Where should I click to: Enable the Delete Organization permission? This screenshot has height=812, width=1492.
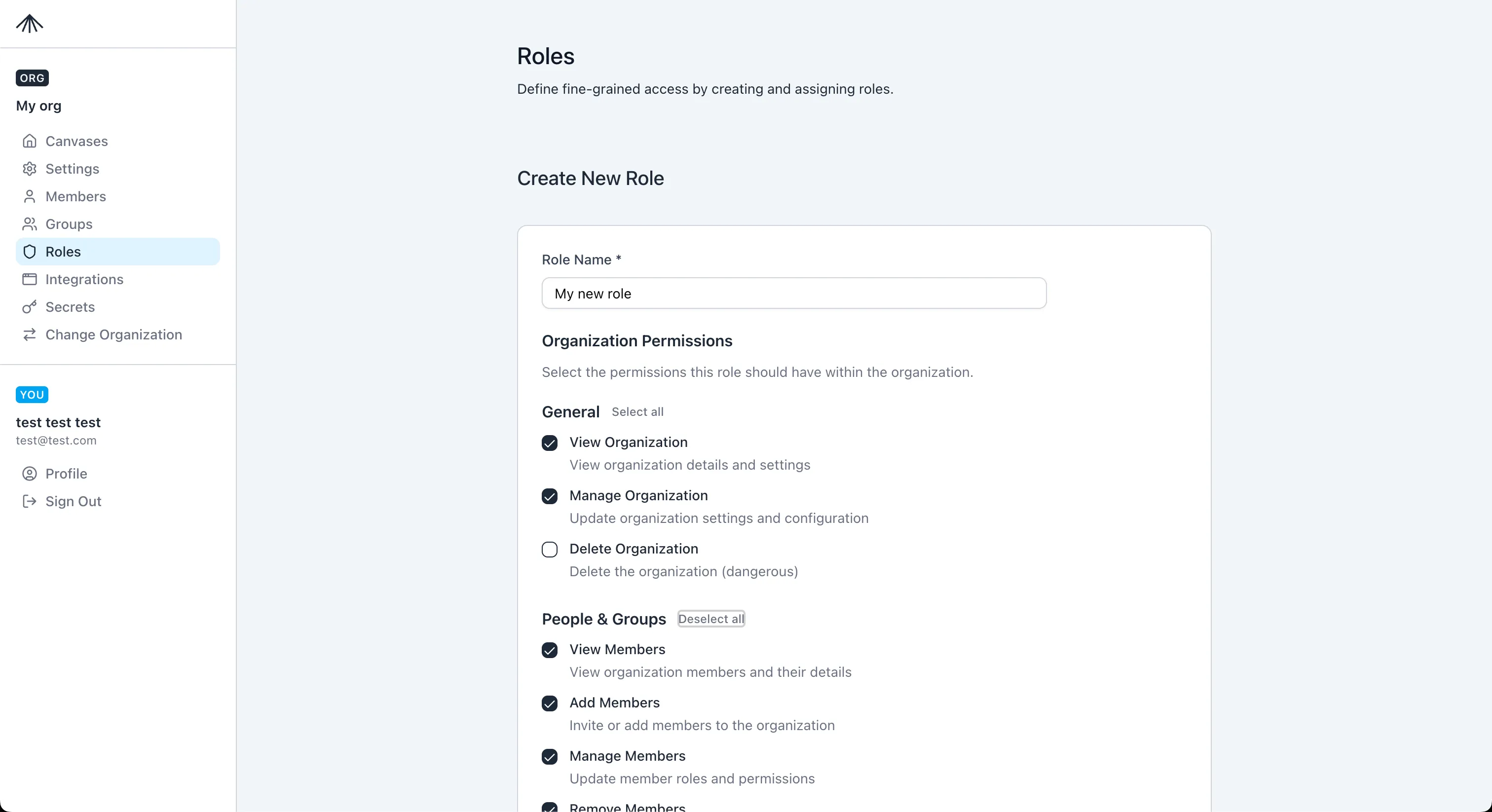click(x=549, y=549)
